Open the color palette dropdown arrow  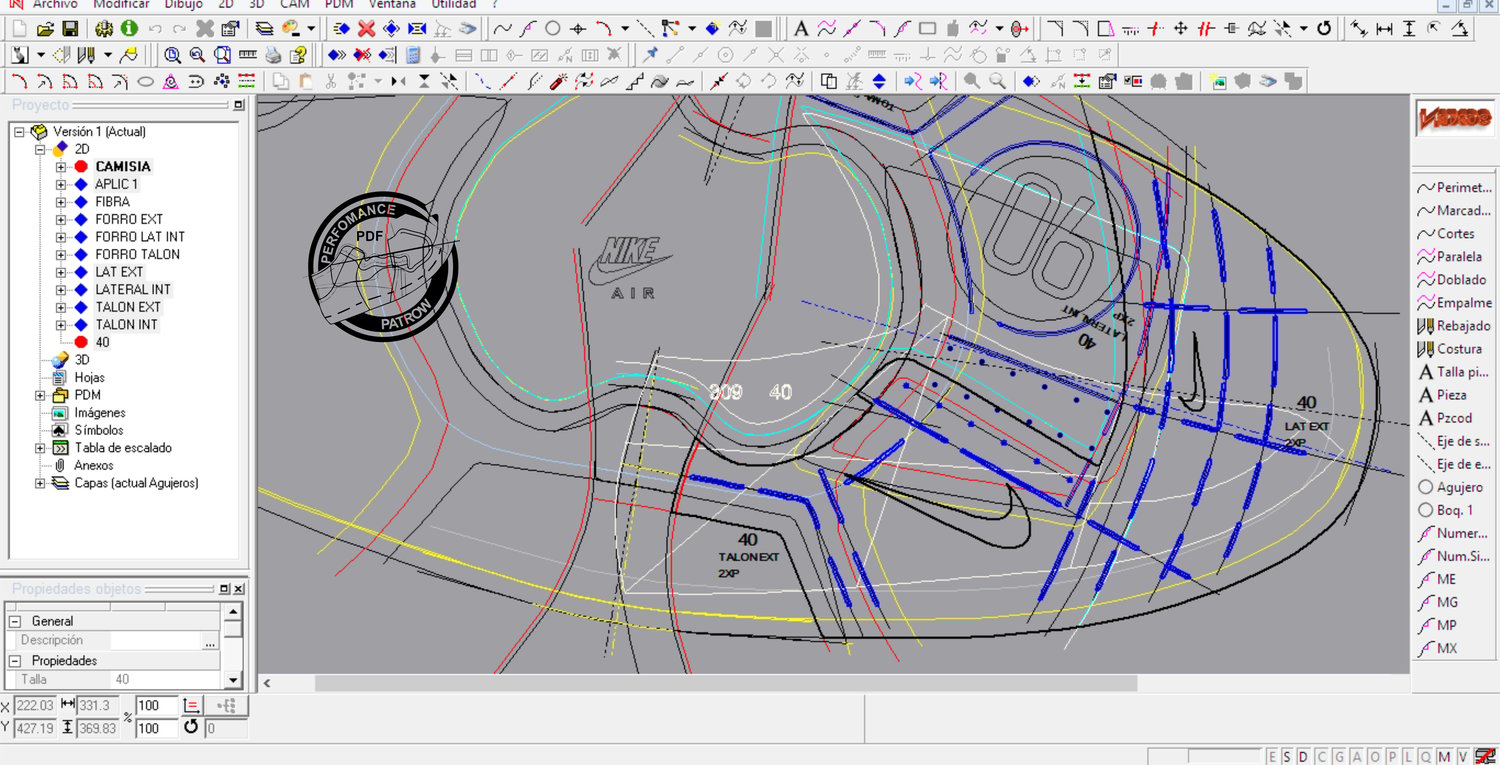311,28
